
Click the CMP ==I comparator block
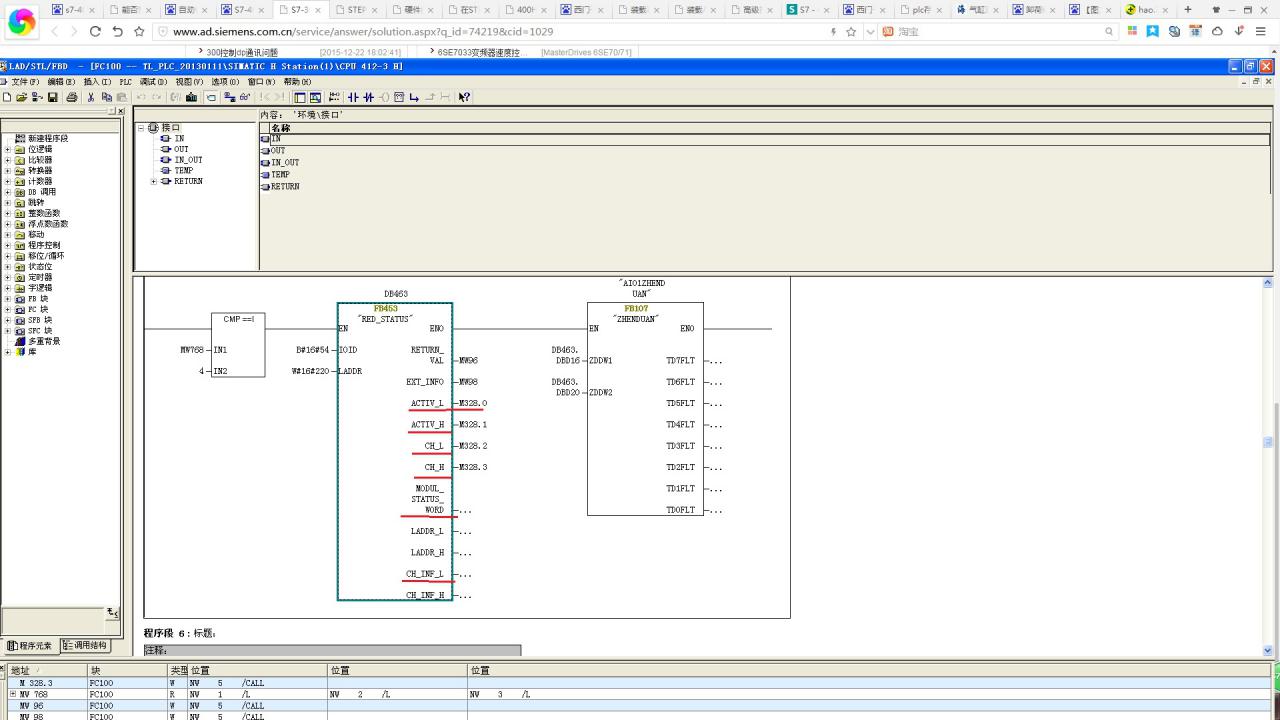(238, 344)
